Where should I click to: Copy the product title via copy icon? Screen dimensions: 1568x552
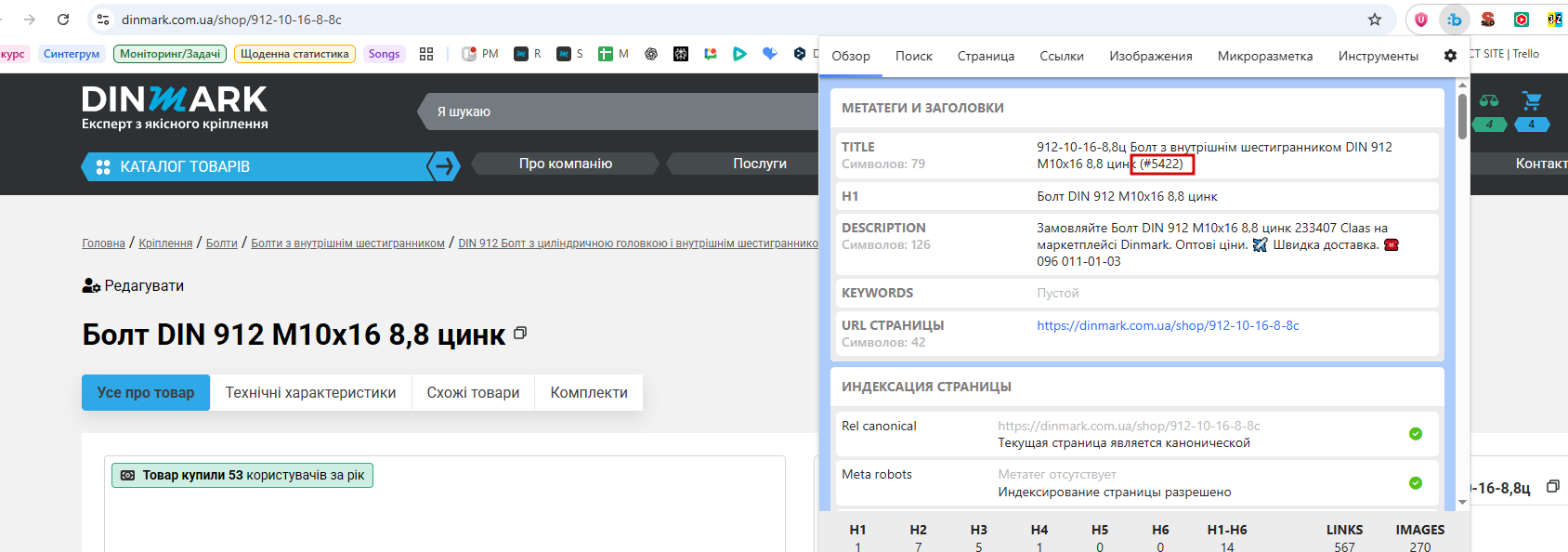[520, 333]
